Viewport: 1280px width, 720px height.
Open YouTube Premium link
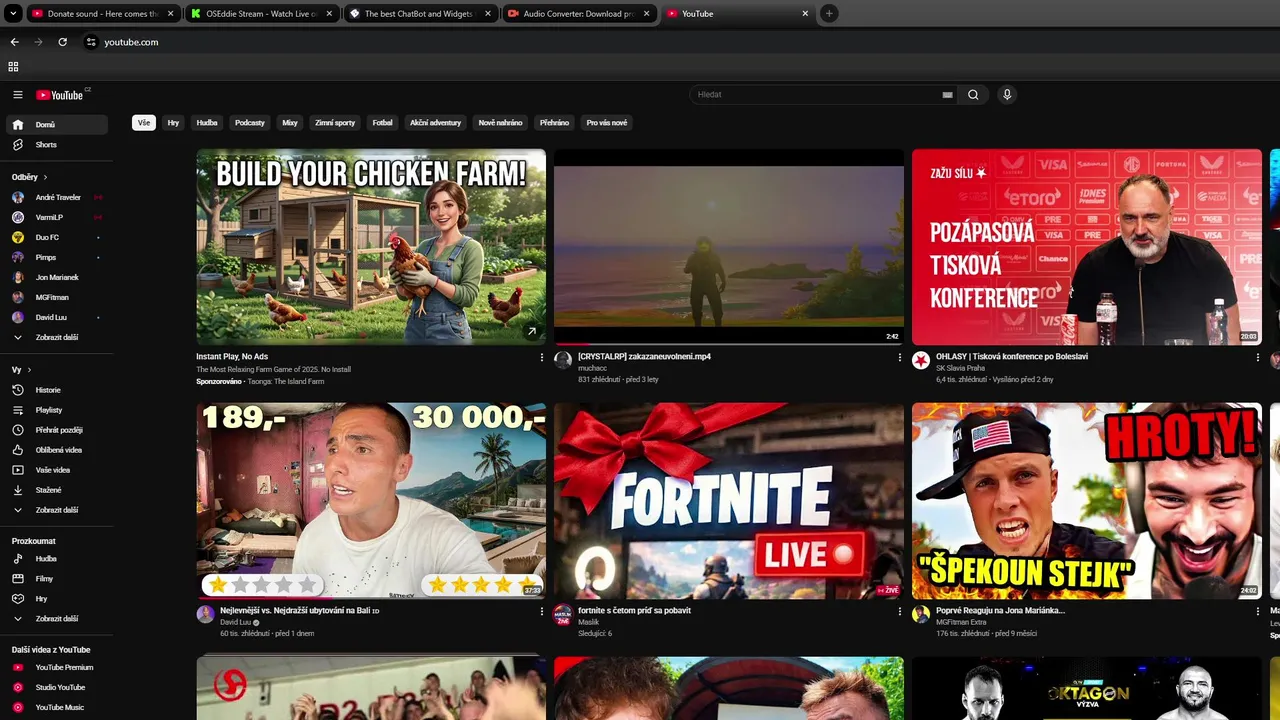click(57, 667)
